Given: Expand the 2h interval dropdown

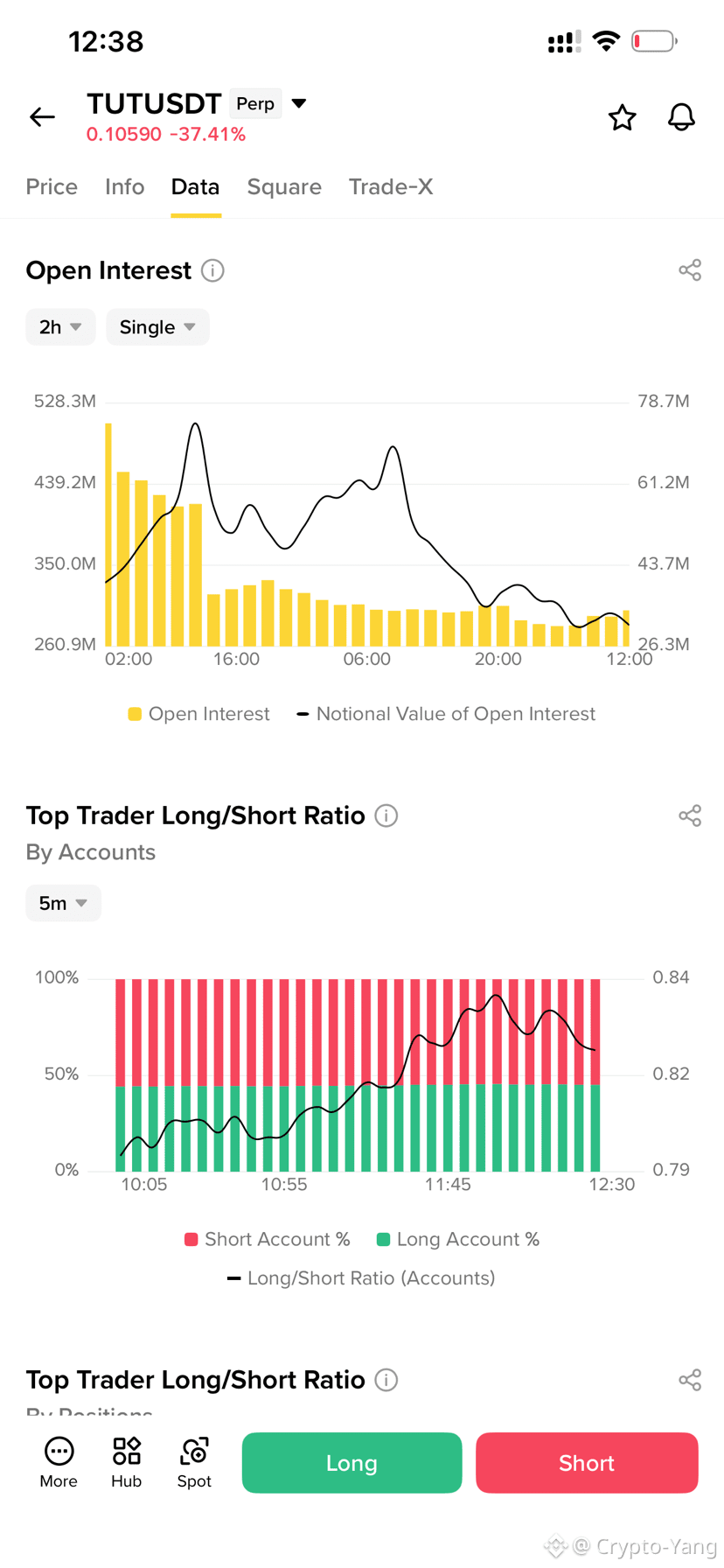Looking at the screenshot, I should pyautogui.click(x=60, y=327).
